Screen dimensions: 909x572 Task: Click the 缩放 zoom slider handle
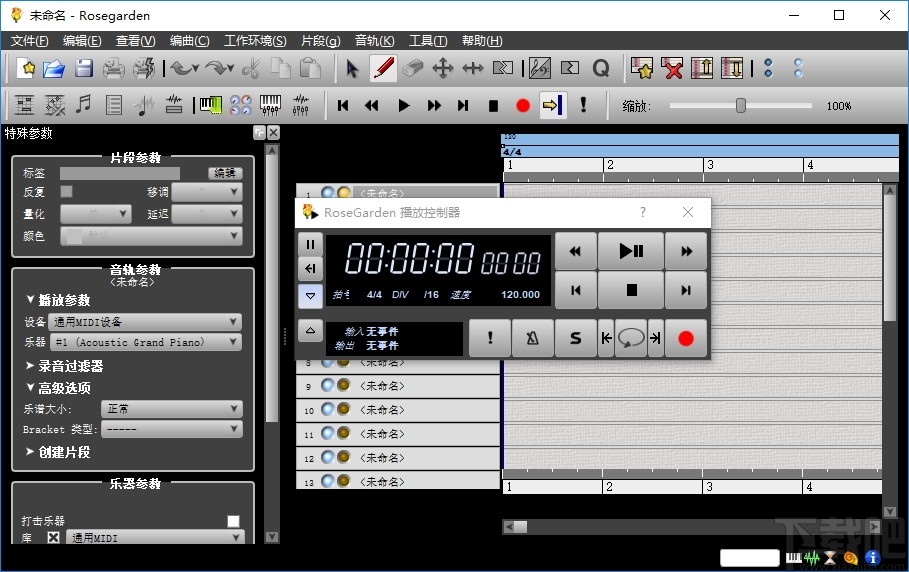point(741,105)
